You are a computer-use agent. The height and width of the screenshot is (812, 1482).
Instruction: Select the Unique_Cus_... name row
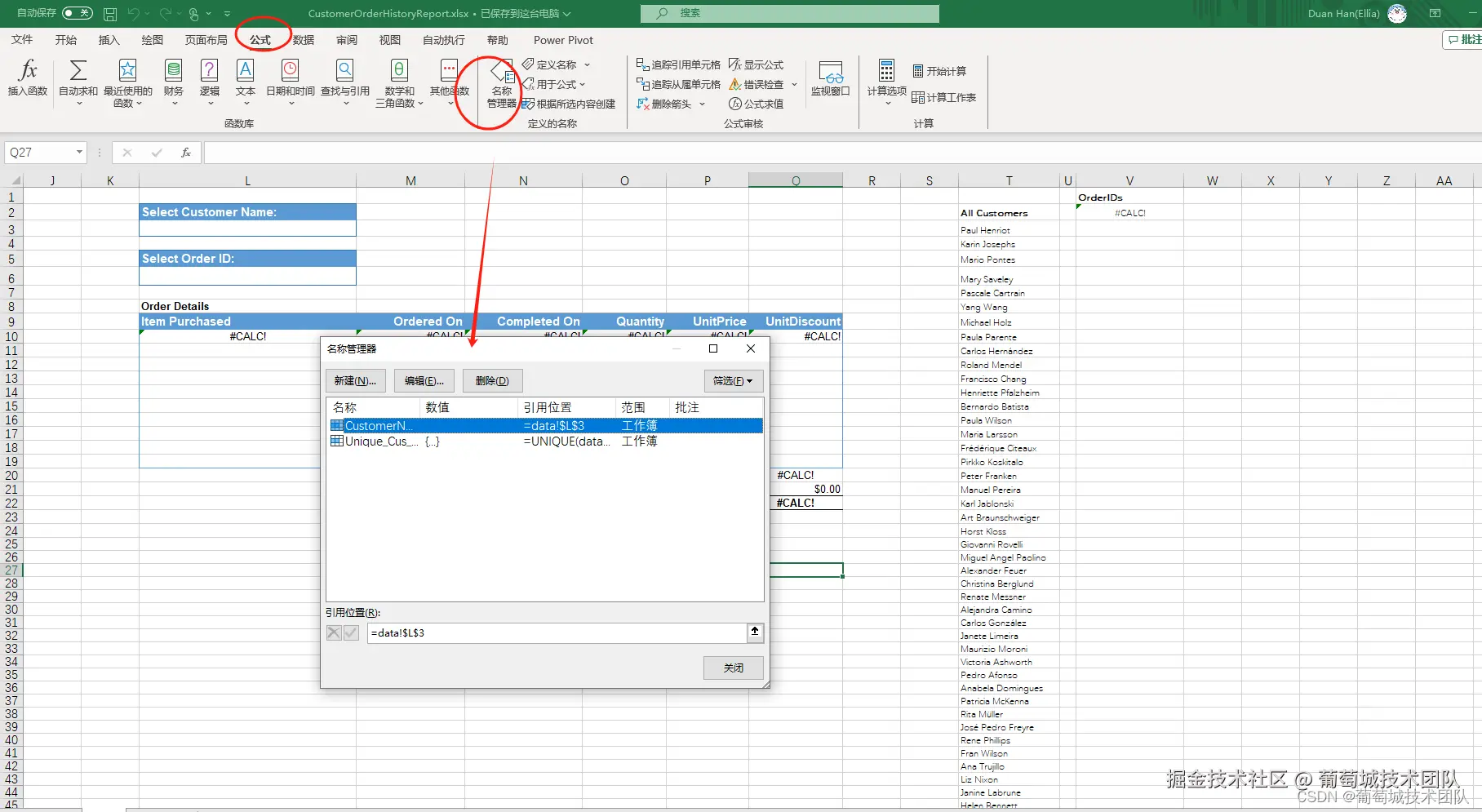click(544, 441)
